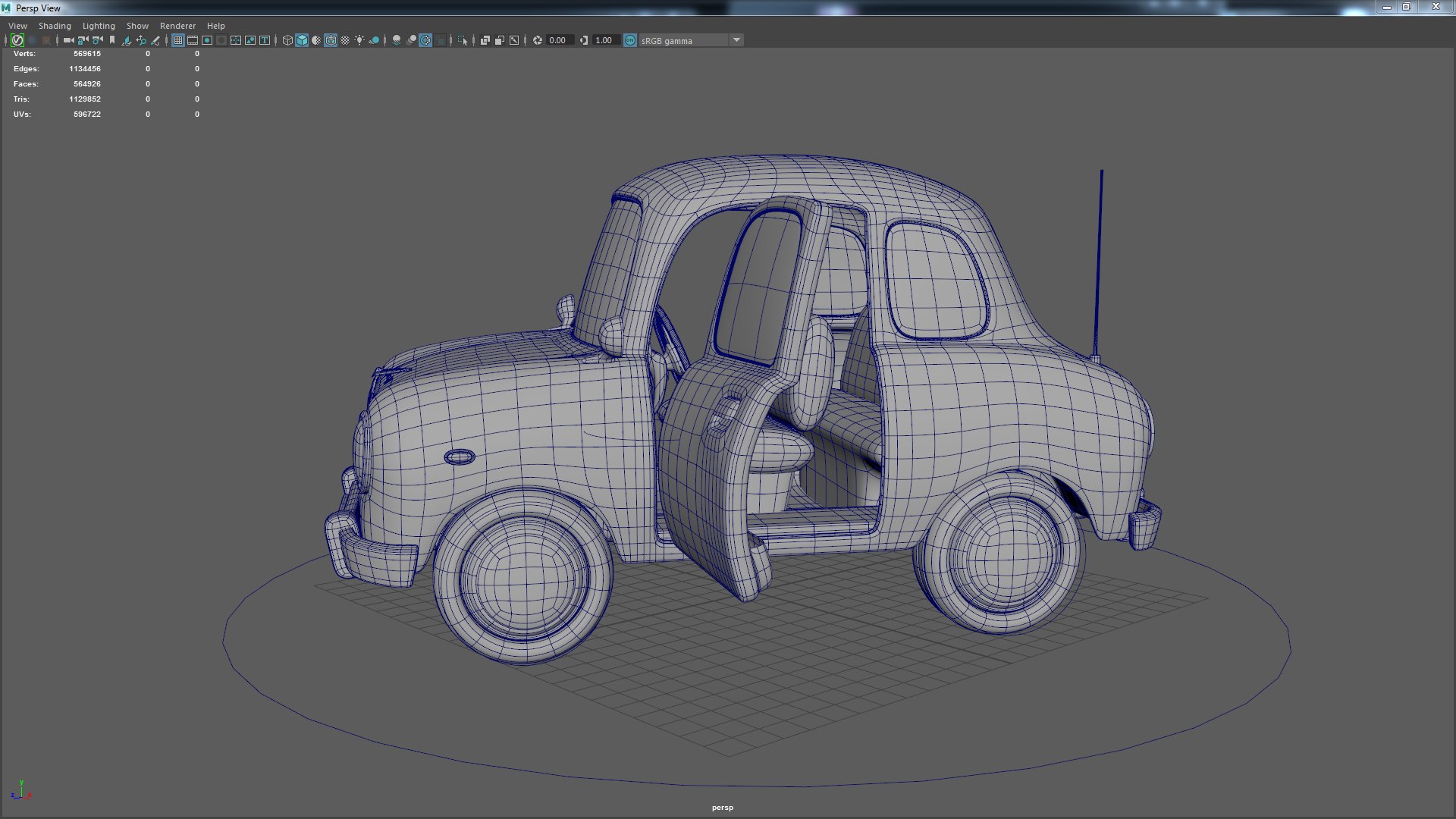Toggle the Safe Title icon
1456x819 pixels.
point(264,40)
